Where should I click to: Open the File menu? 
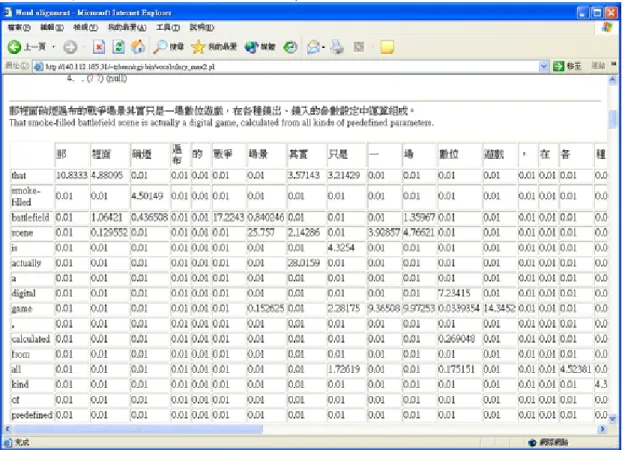tap(19, 28)
